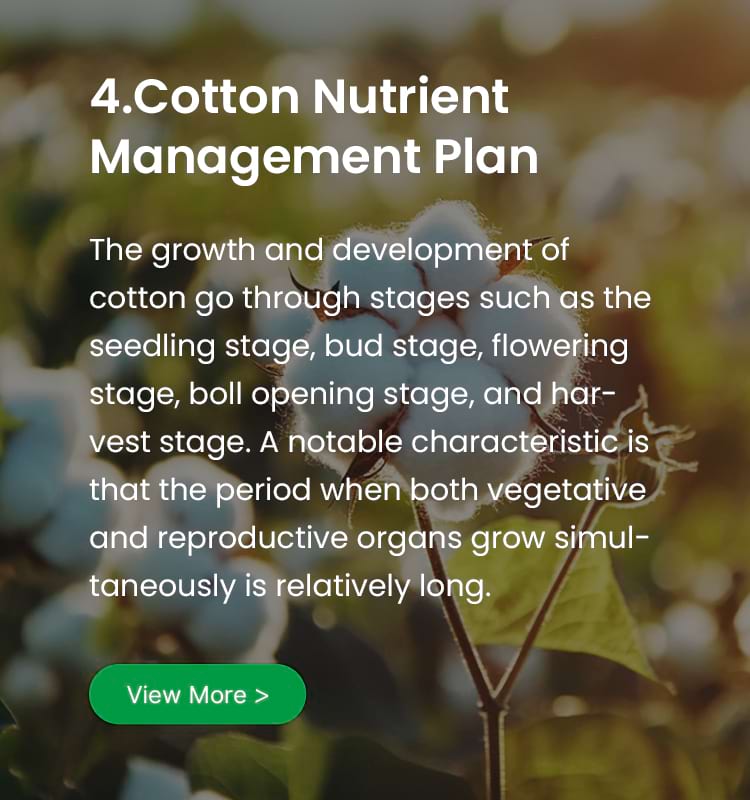Screen dimensions: 750x800
Task: Click the paragraph line starting 'The growth'
Action: (329, 251)
